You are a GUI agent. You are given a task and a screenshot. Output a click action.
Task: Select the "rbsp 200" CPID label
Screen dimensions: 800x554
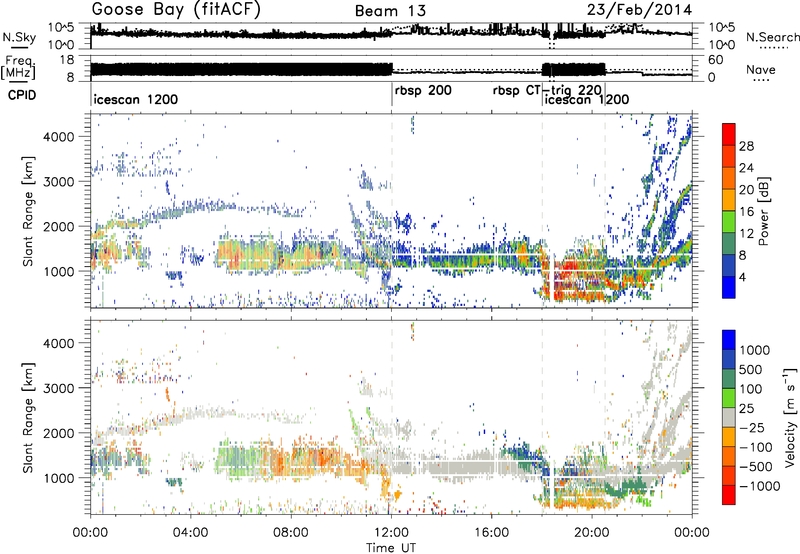(x=423, y=91)
